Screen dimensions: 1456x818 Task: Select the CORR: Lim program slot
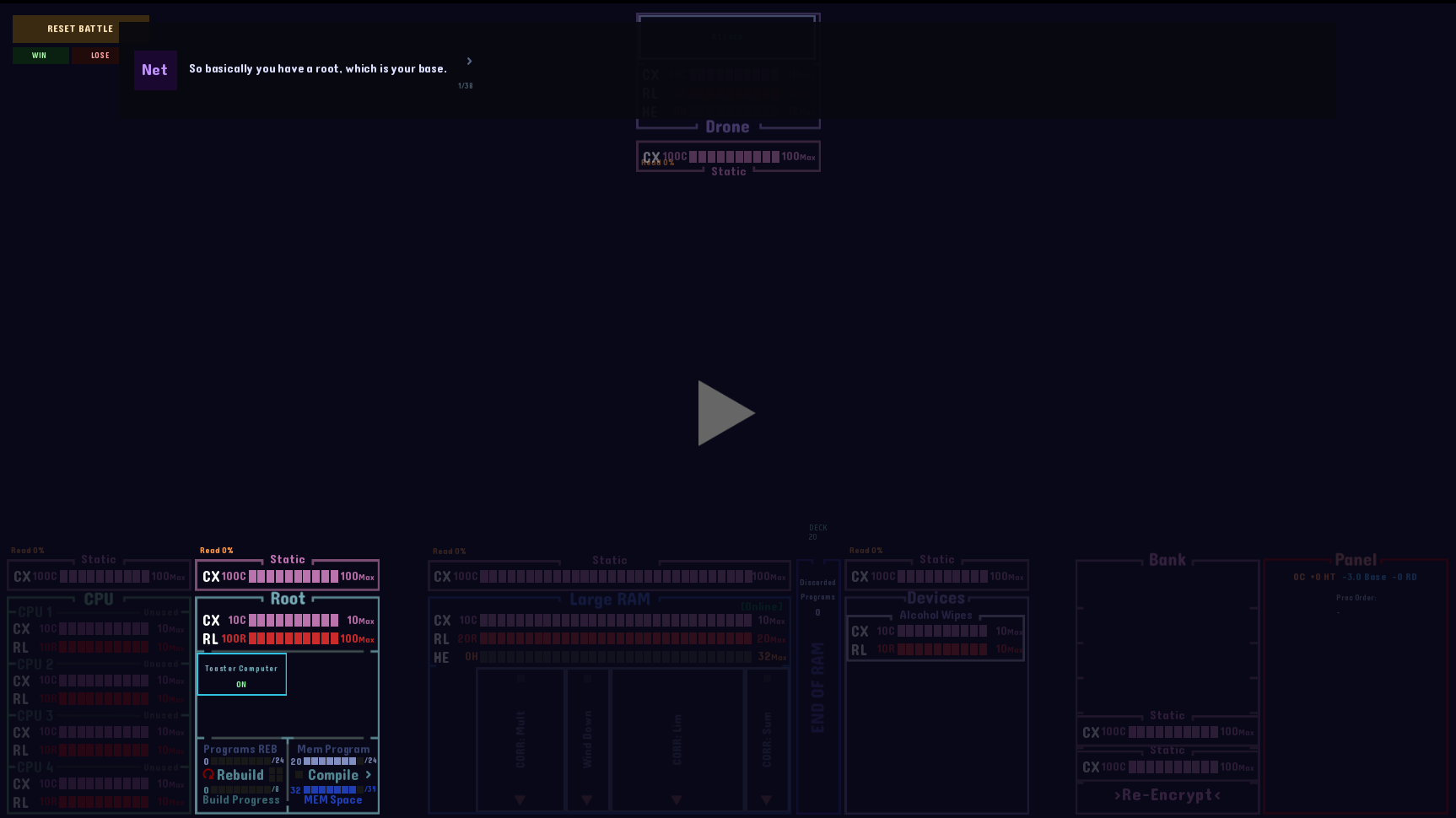click(677, 740)
